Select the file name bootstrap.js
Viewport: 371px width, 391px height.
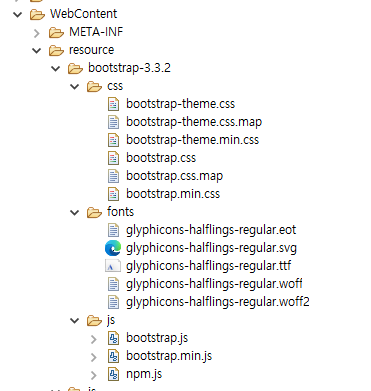pos(157,338)
